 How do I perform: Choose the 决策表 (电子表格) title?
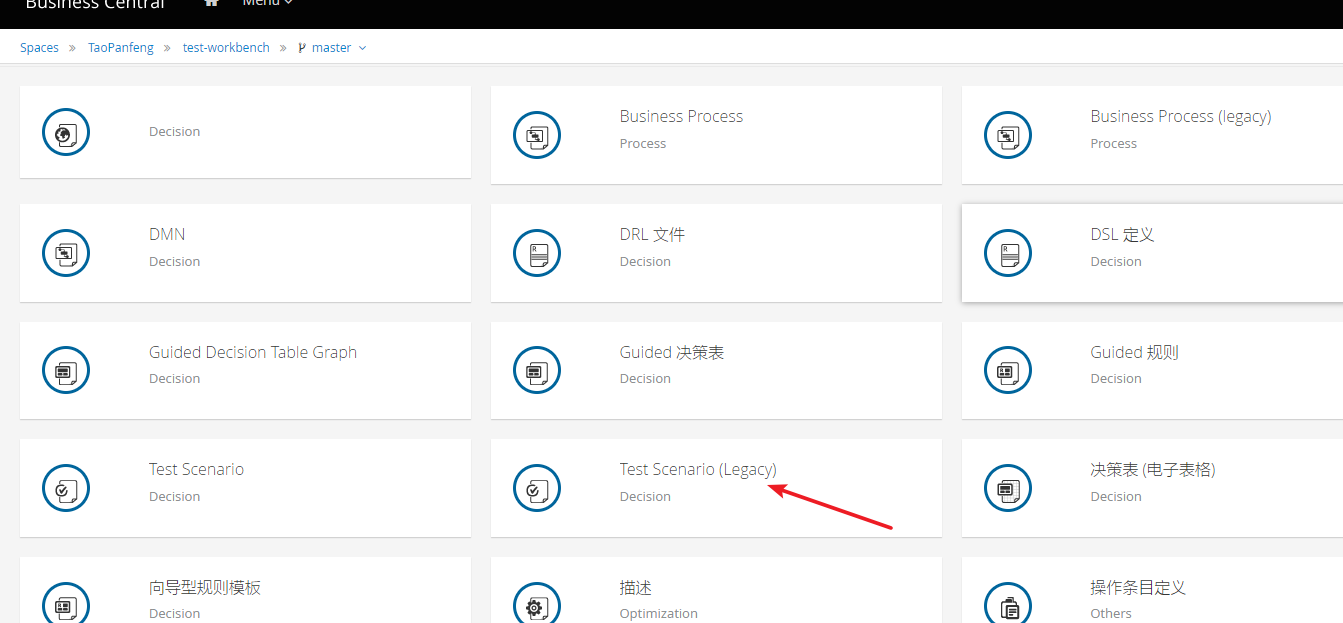[1153, 469]
